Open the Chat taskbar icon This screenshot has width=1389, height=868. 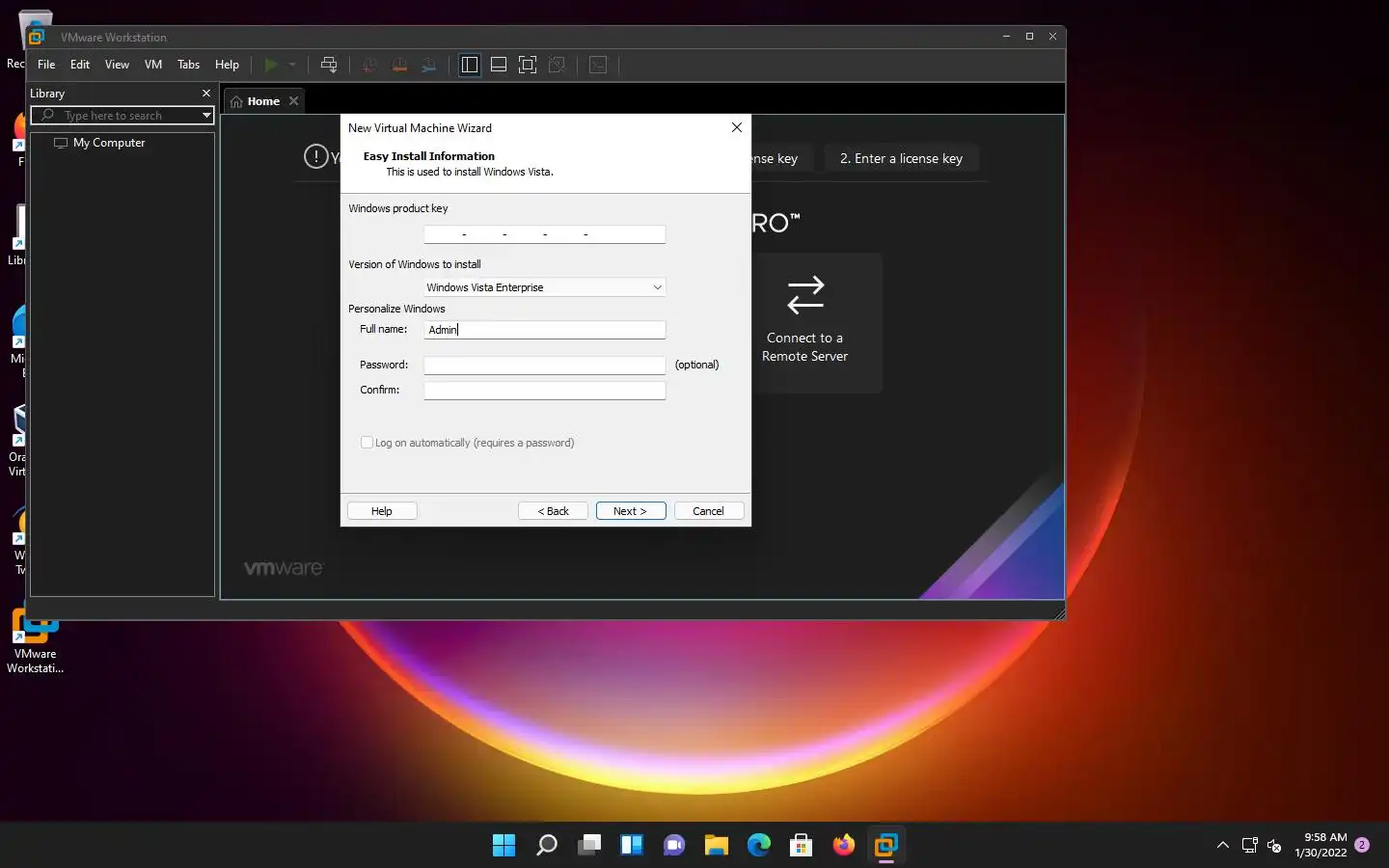pyautogui.click(x=674, y=846)
